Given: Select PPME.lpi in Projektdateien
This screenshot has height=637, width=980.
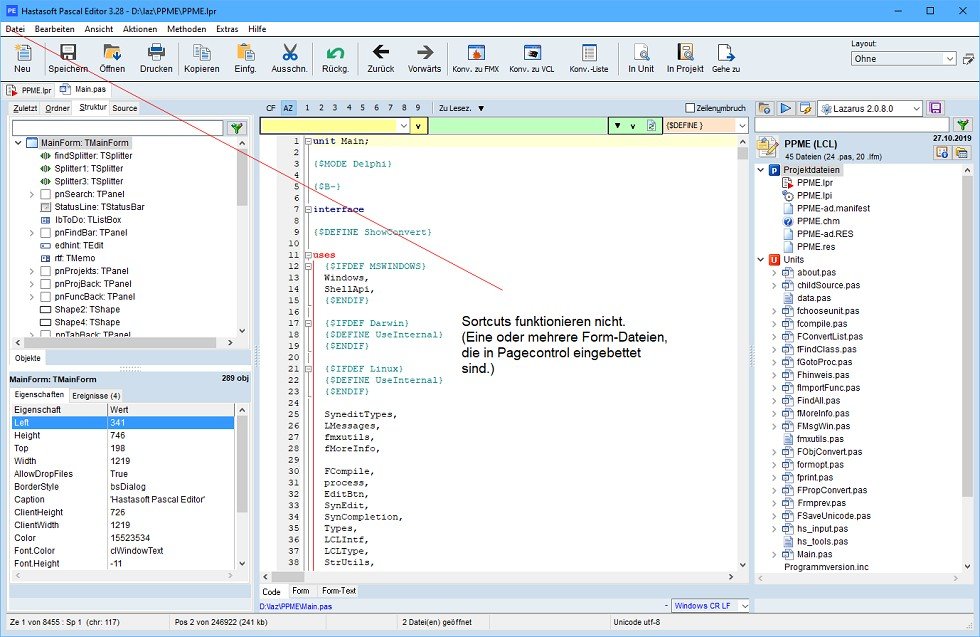Looking at the screenshot, I should pyautogui.click(x=814, y=196).
